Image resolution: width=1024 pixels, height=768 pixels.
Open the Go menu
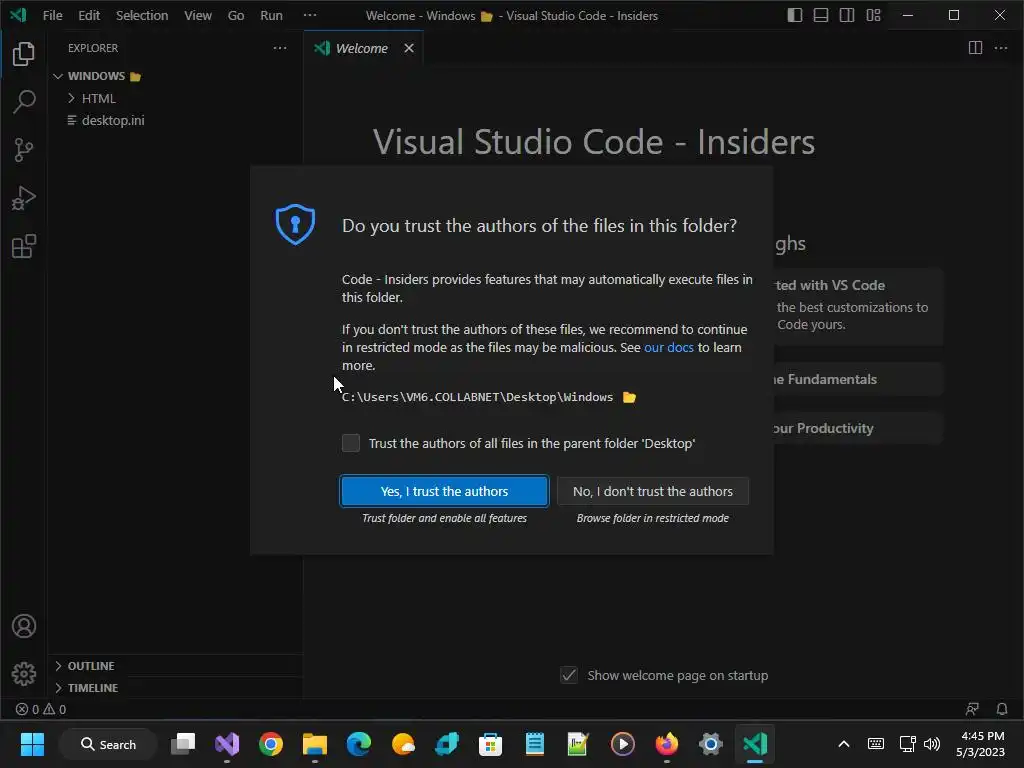(x=236, y=15)
